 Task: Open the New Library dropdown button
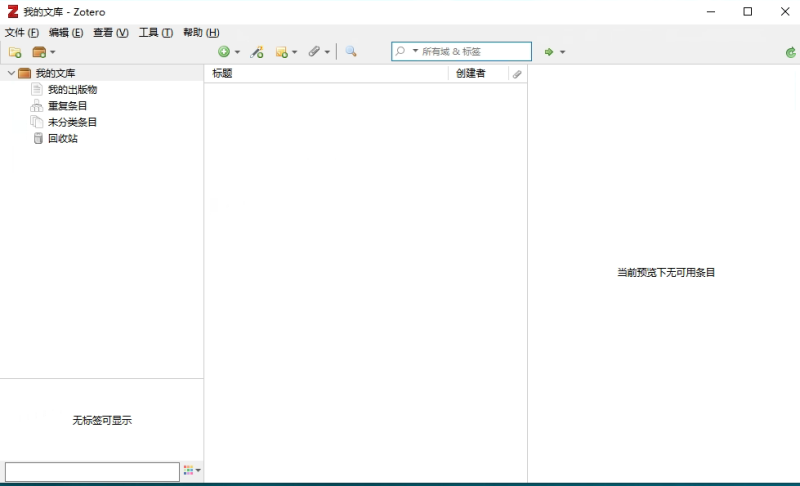pos(43,52)
